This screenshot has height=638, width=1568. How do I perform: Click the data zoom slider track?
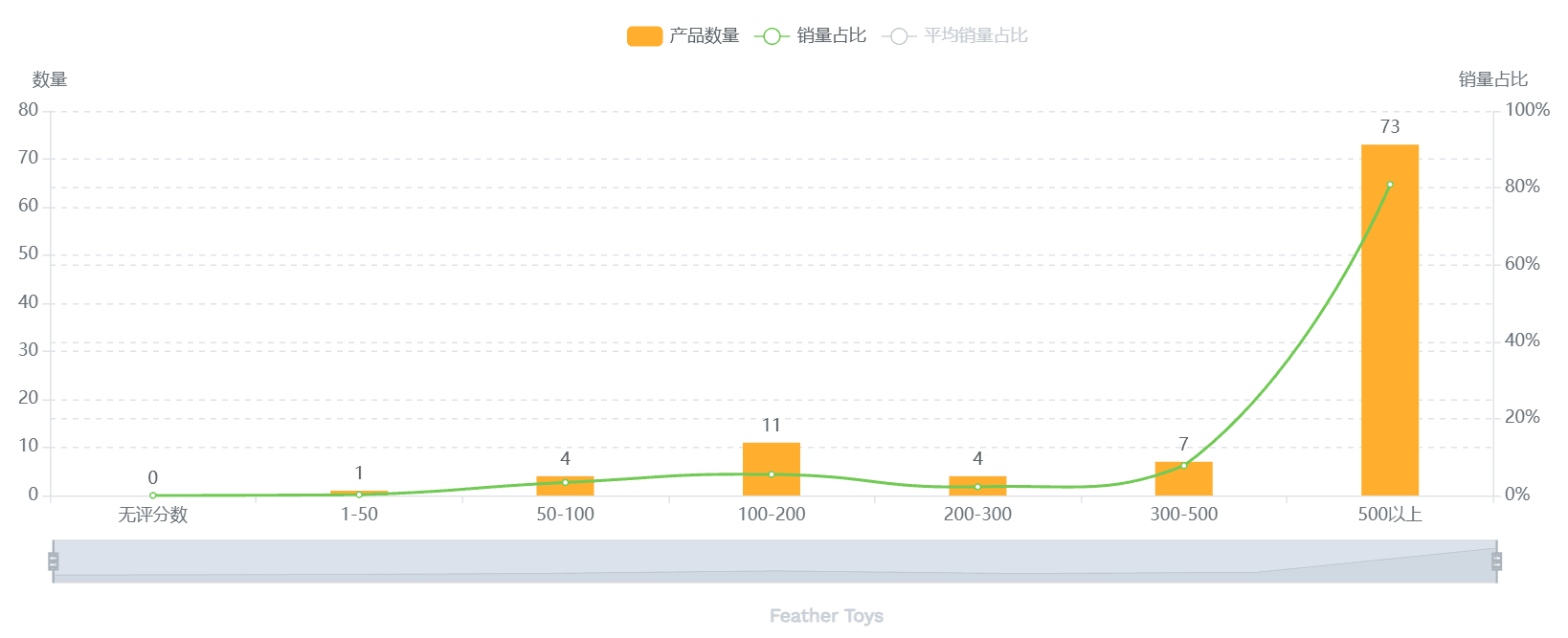(774, 561)
